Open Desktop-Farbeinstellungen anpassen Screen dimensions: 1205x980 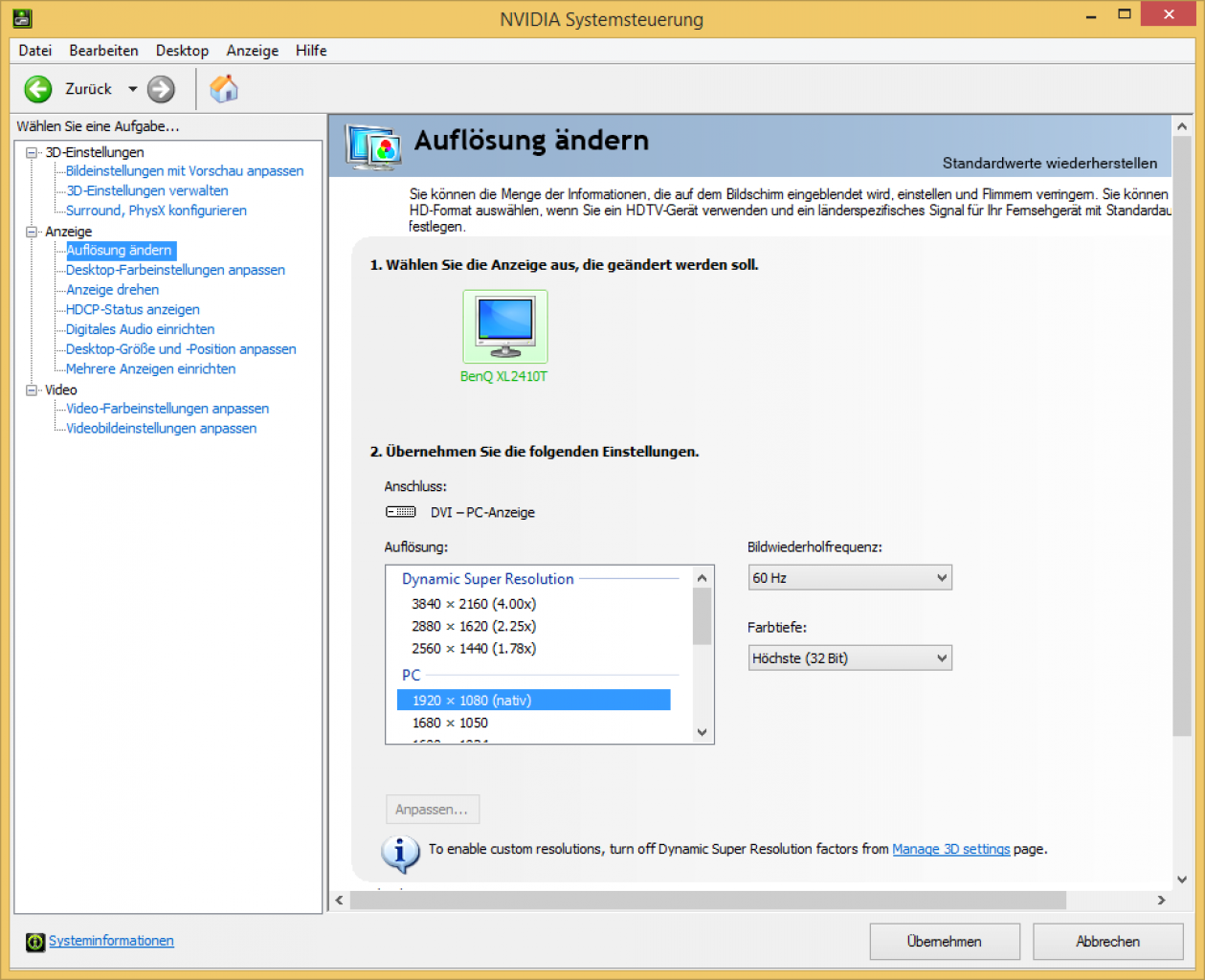pos(175,270)
